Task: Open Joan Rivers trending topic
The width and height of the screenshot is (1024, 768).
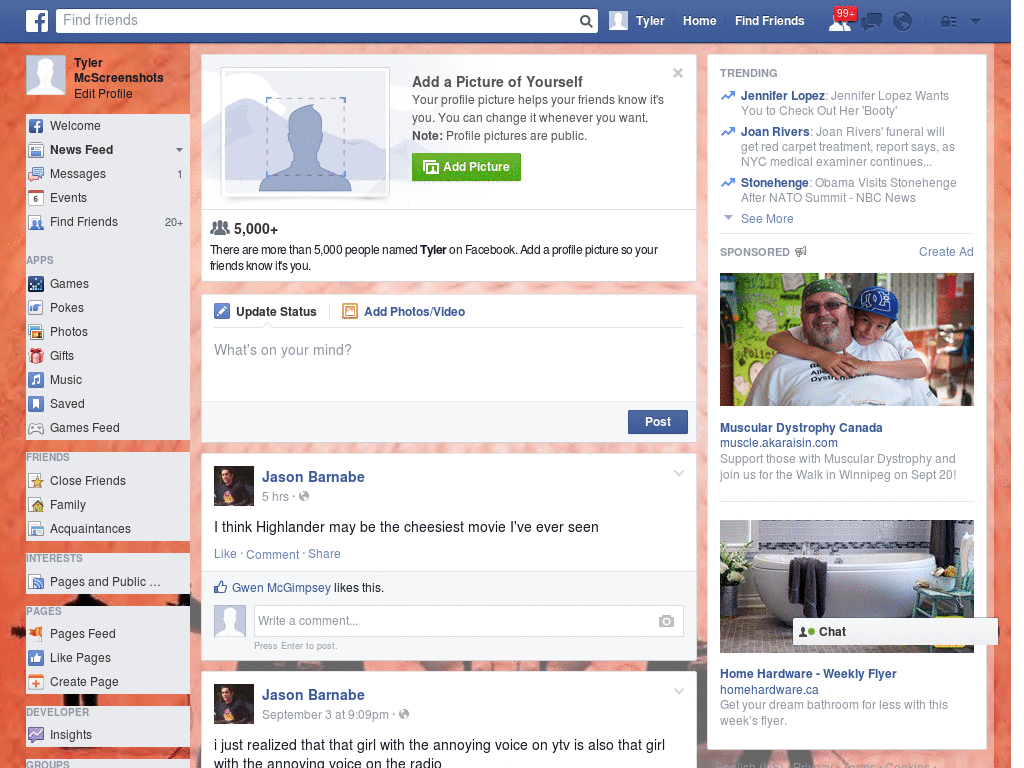Action: click(775, 132)
